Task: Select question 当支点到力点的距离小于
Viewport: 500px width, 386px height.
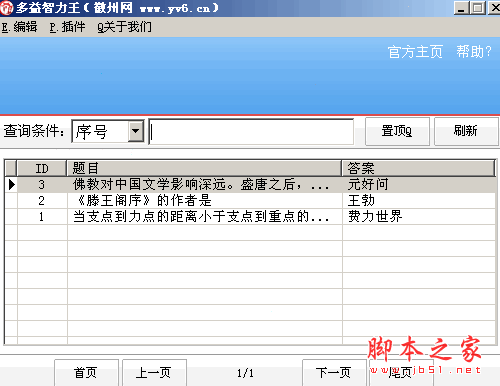Action: tap(205, 217)
